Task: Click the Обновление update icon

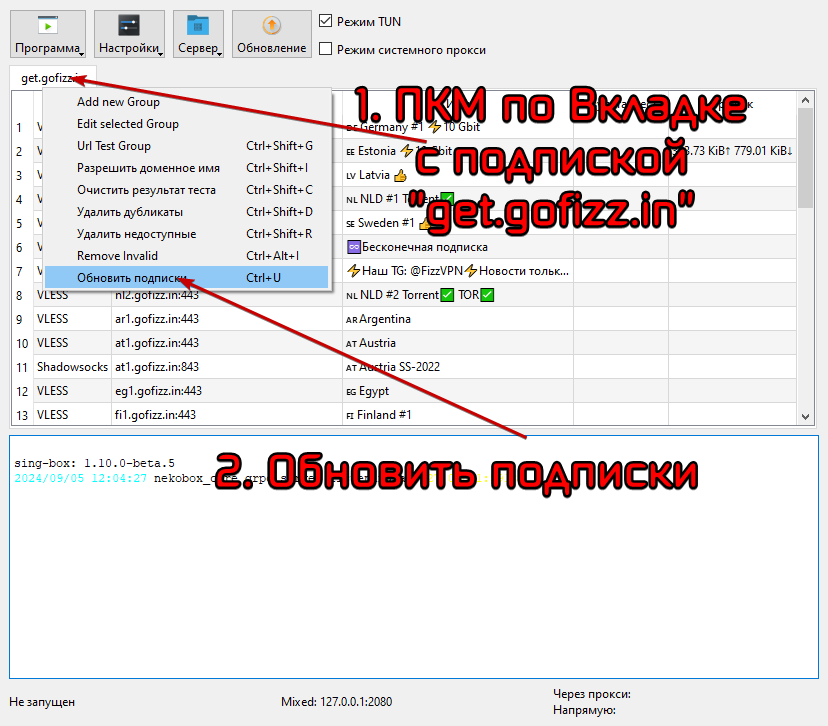Action: [x=271, y=26]
